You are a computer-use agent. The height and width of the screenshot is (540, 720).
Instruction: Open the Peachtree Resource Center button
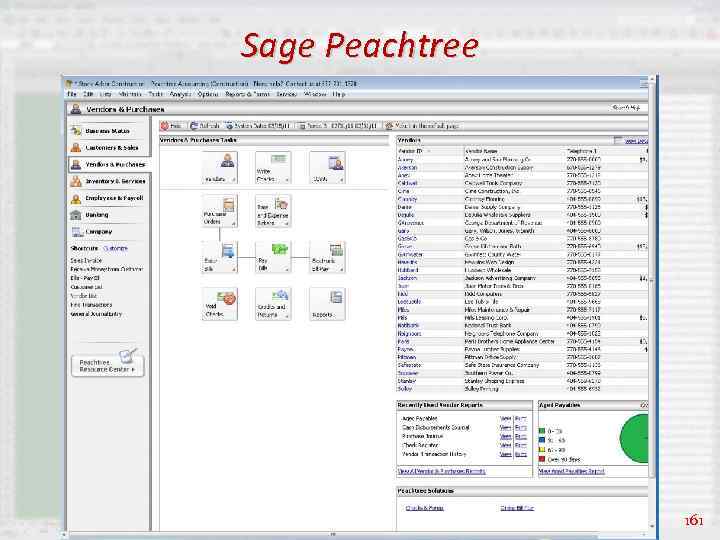tap(108, 366)
